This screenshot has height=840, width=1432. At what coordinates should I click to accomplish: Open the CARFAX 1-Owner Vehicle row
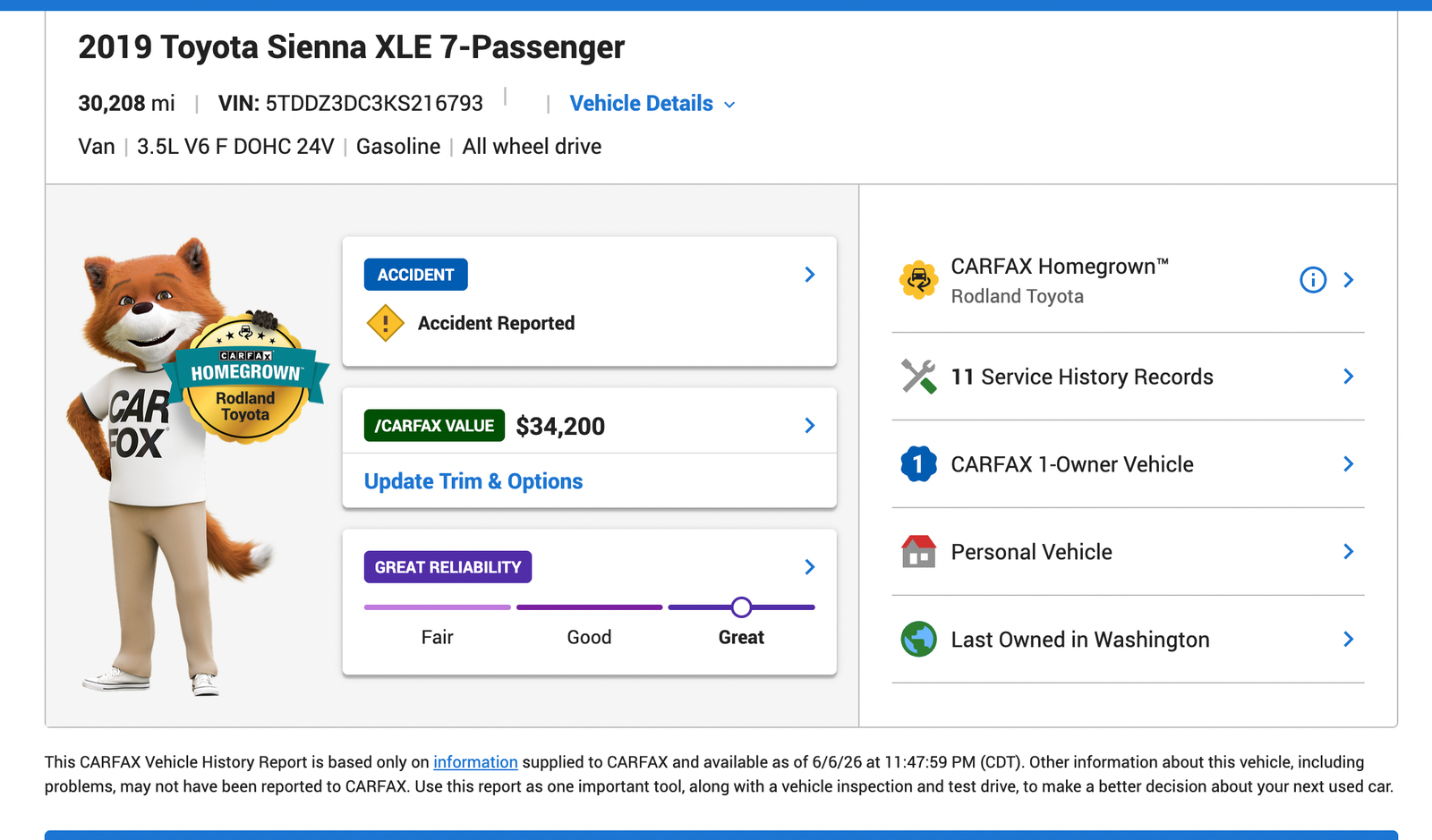point(1128,464)
